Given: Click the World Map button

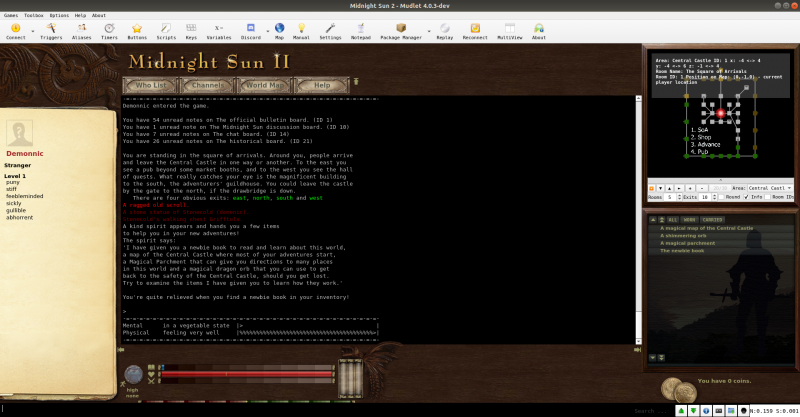Looking at the screenshot, I should [265, 85].
